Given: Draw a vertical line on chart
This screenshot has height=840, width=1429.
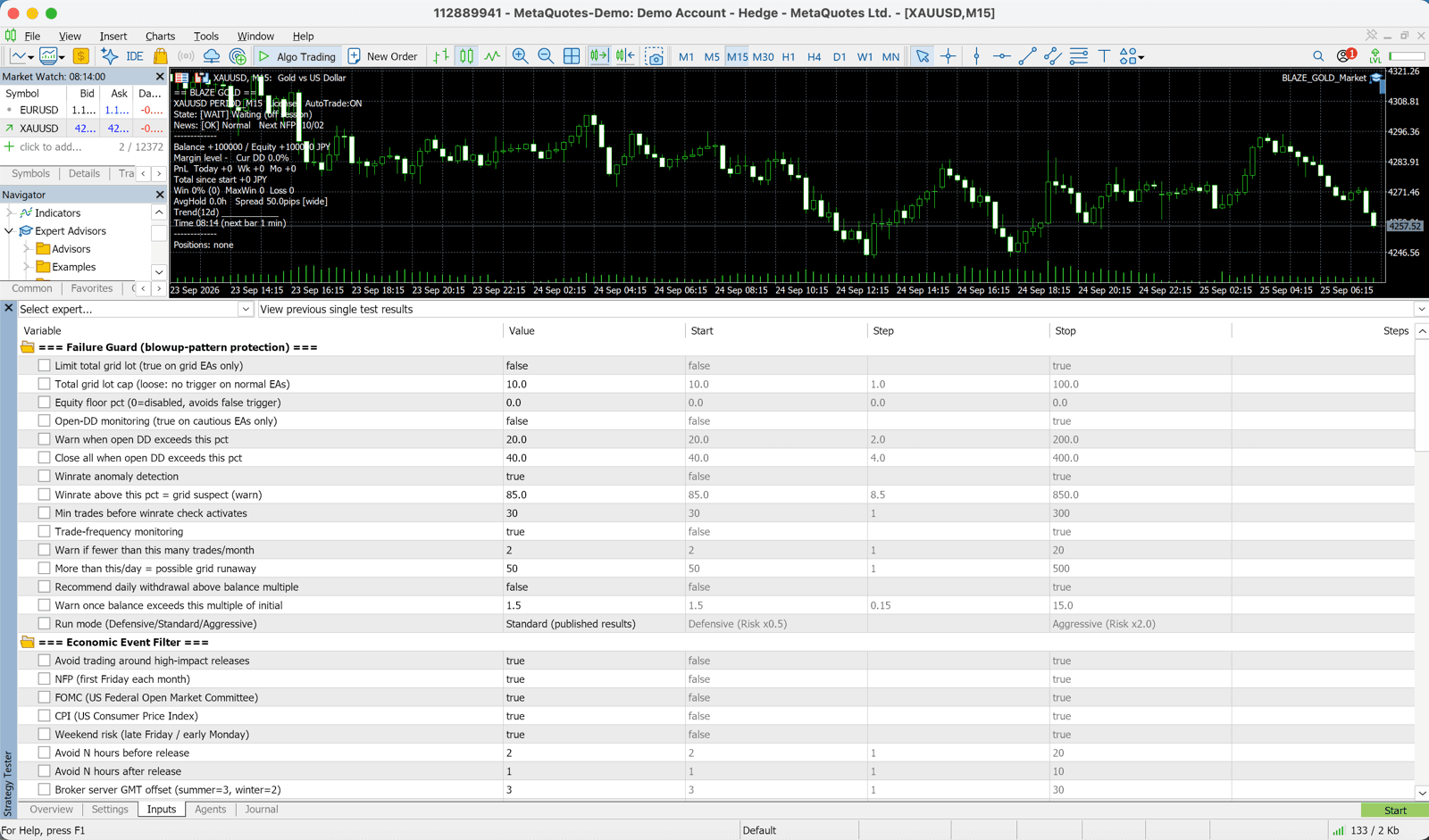Looking at the screenshot, I should point(976,56).
